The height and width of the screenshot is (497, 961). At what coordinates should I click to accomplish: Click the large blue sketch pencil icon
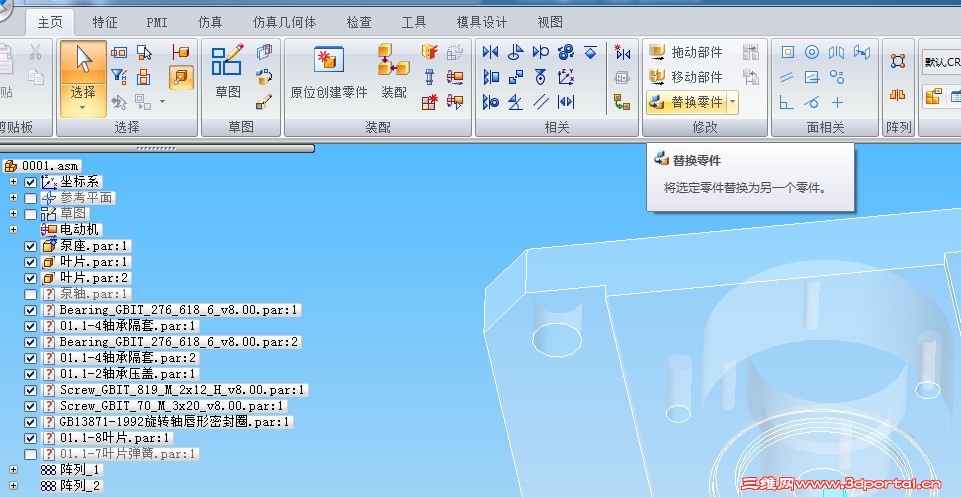tap(227, 59)
